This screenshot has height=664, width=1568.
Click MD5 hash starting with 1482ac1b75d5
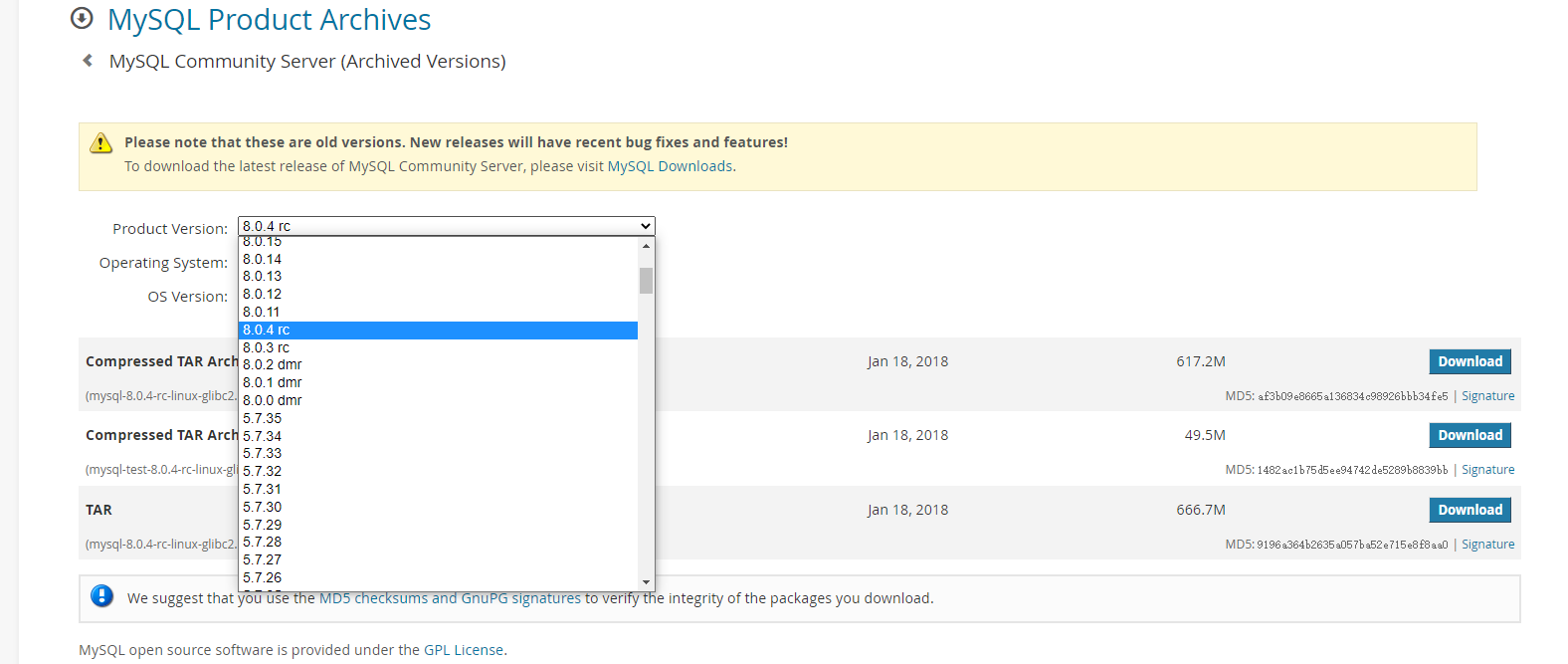pyautogui.click(x=1352, y=470)
